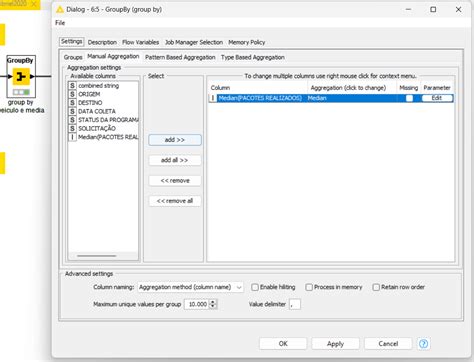Select the Manual Aggregation tab
Screen dimensions: 474x362
pos(113,56)
